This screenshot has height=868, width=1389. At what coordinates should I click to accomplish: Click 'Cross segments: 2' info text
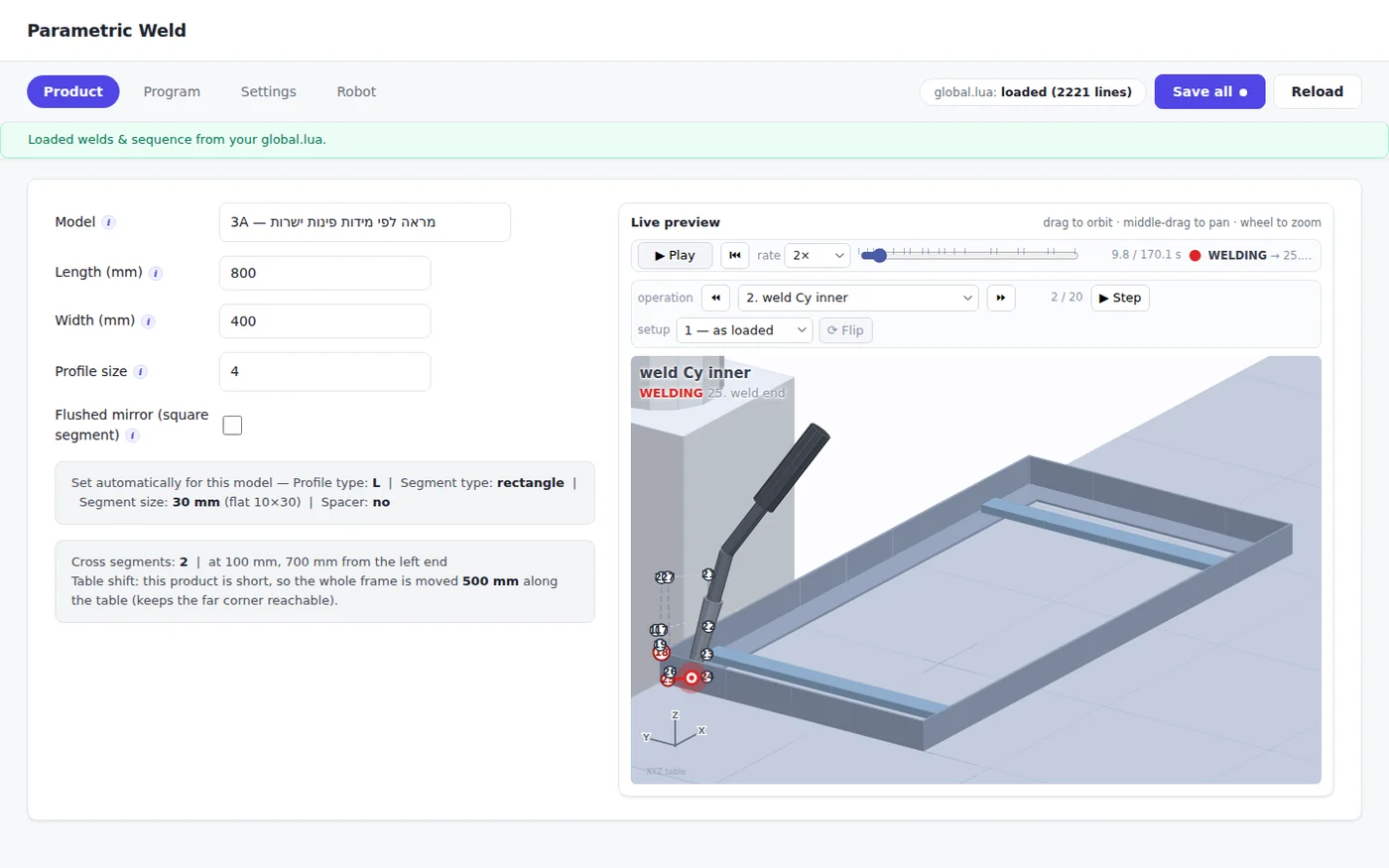(130, 561)
